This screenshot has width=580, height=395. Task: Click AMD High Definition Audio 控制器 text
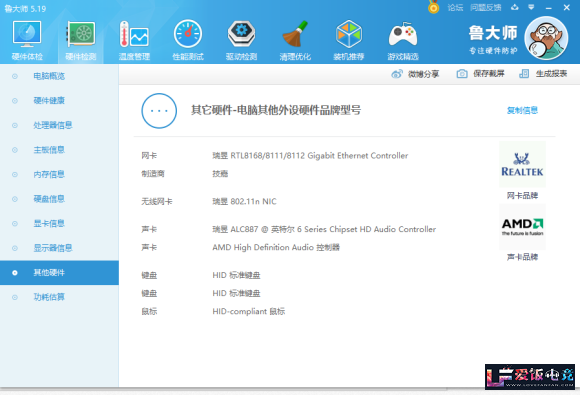pyautogui.click(x=276, y=247)
